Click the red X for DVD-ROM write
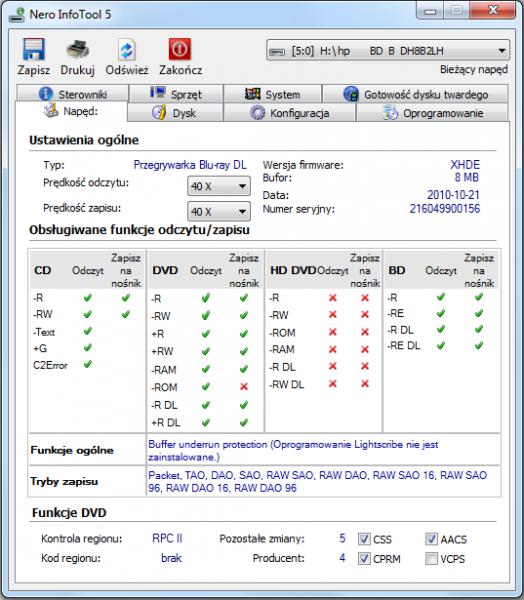524x600 pixels. point(244,386)
